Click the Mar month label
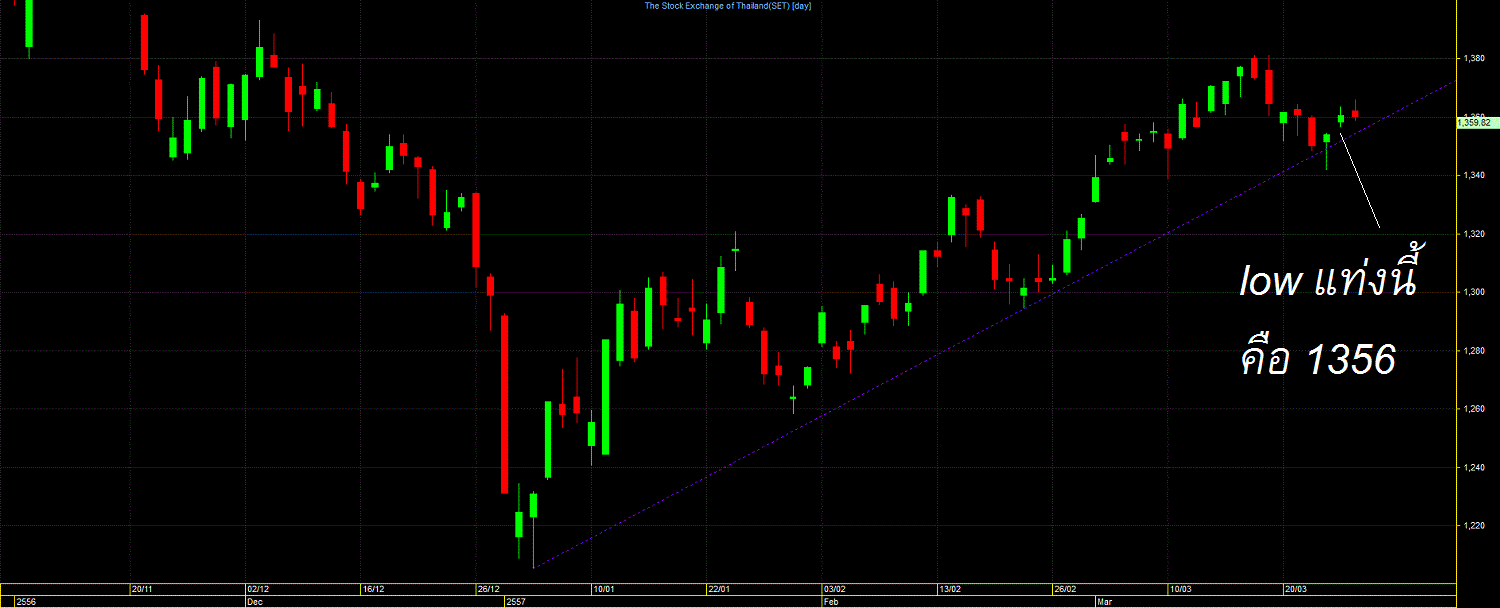The width and height of the screenshot is (1500, 608). click(1104, 602)
